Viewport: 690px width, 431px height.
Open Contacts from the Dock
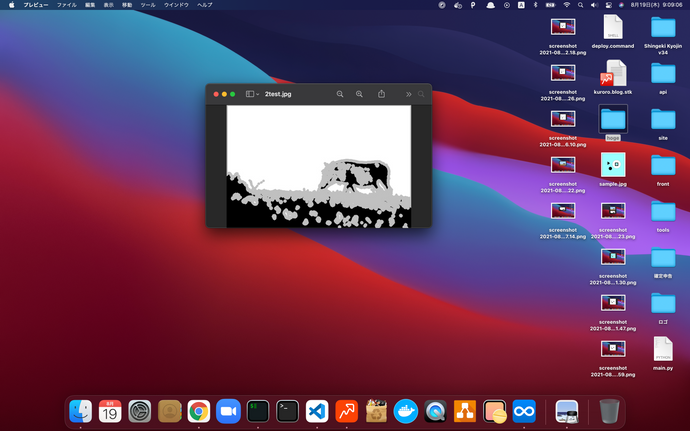click(x=169, y=411)
